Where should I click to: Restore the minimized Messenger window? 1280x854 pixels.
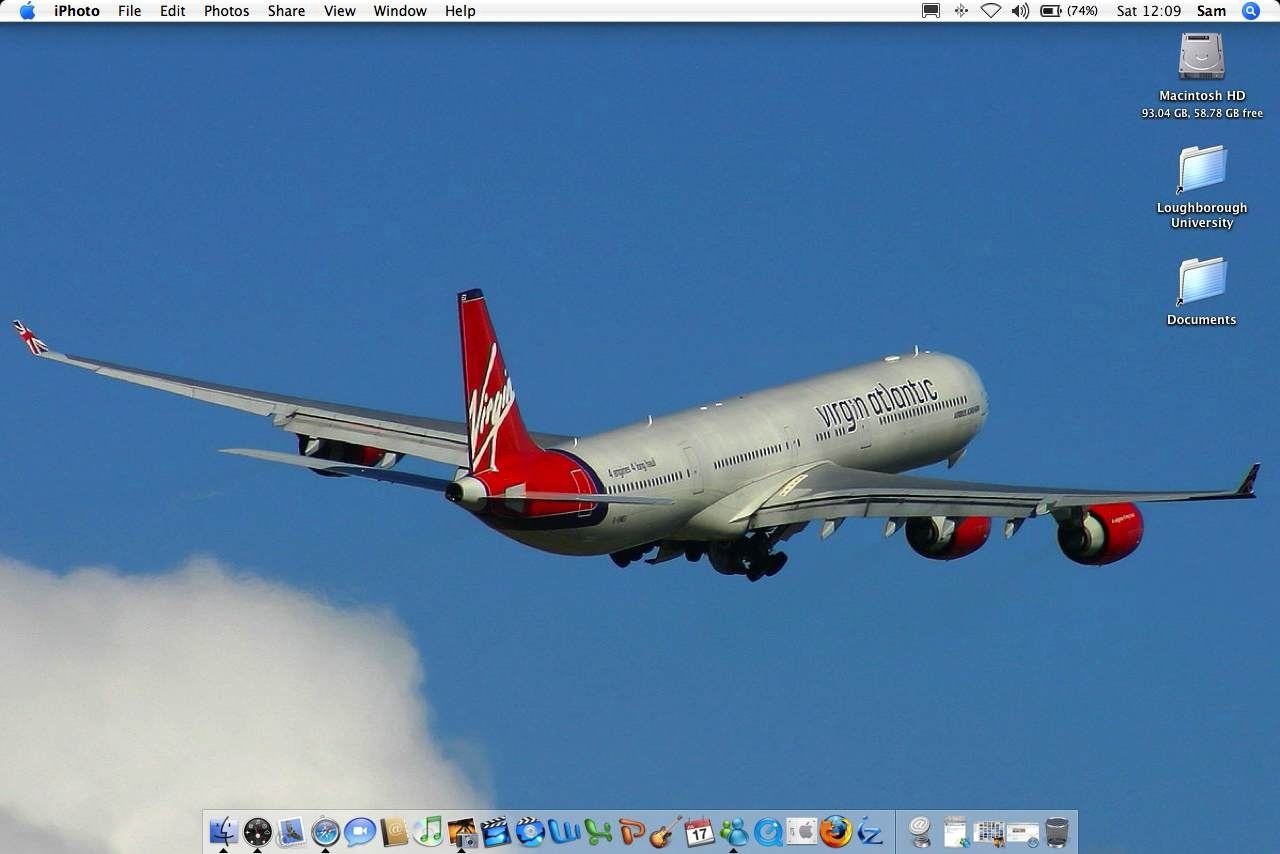click(955, 831)
